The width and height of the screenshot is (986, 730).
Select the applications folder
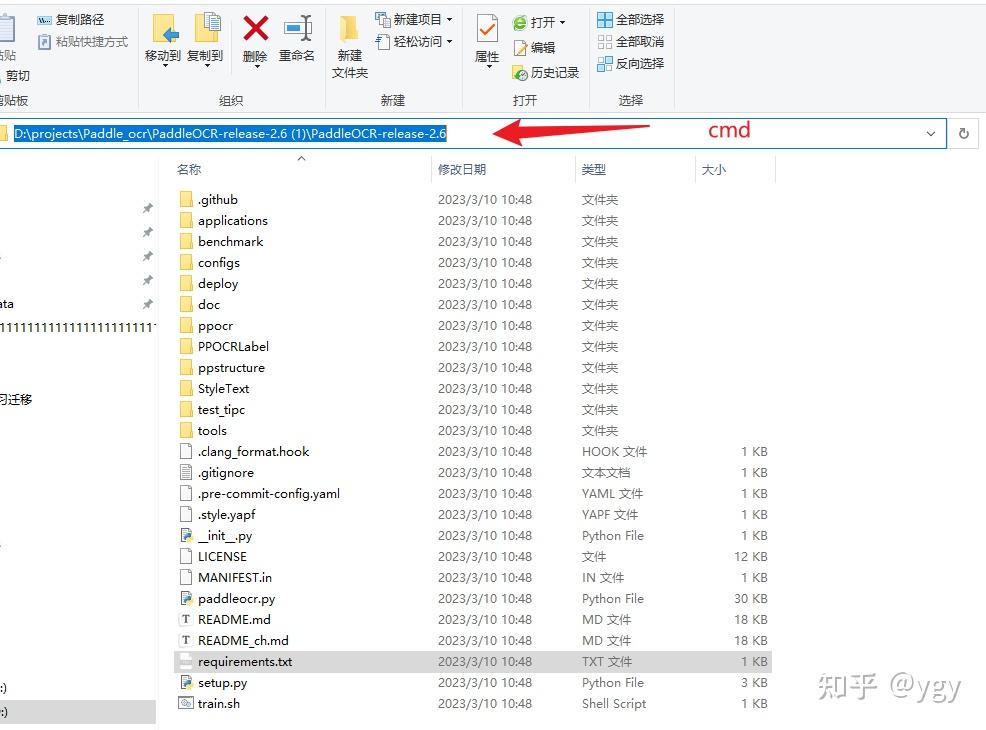click(233, 221)
